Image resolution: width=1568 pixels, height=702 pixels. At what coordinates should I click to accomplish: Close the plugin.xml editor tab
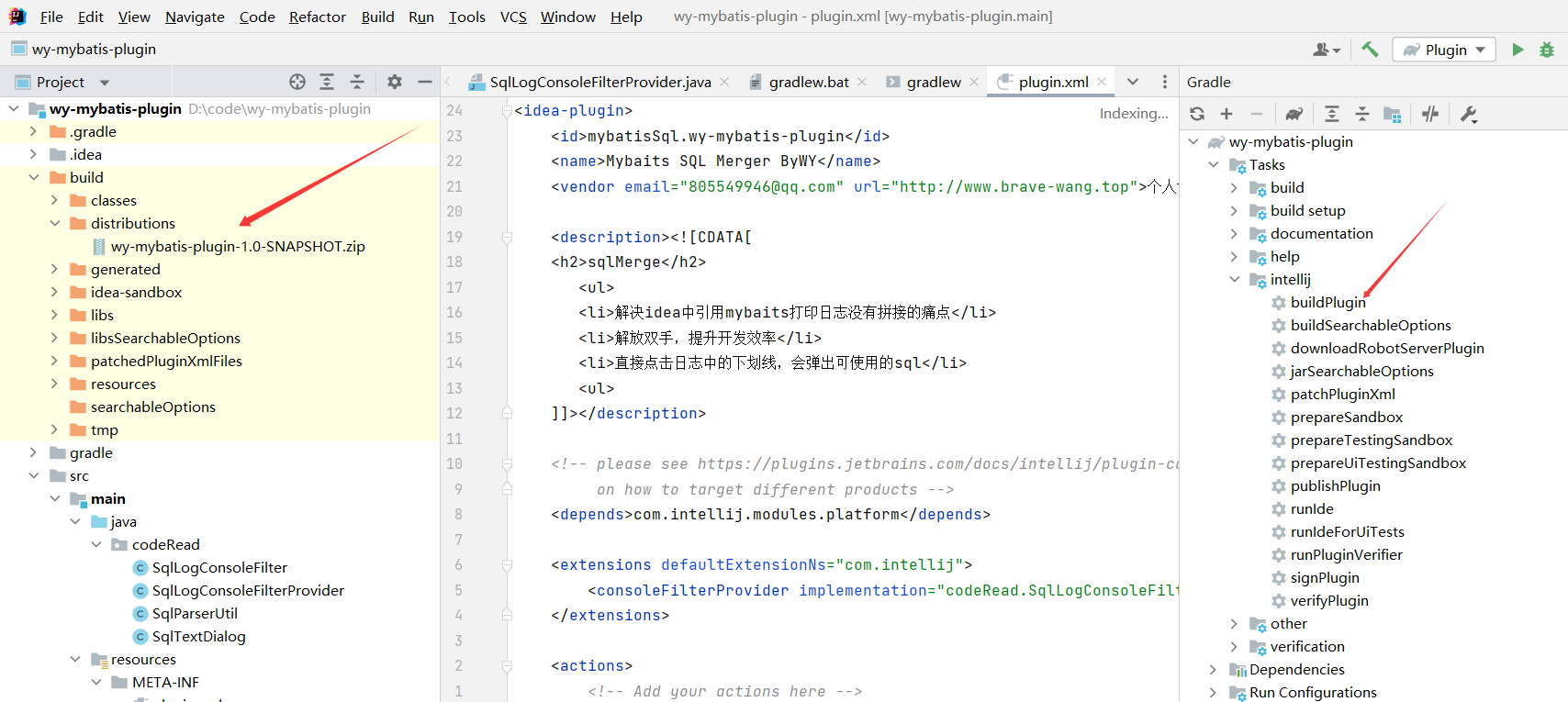1102,82
